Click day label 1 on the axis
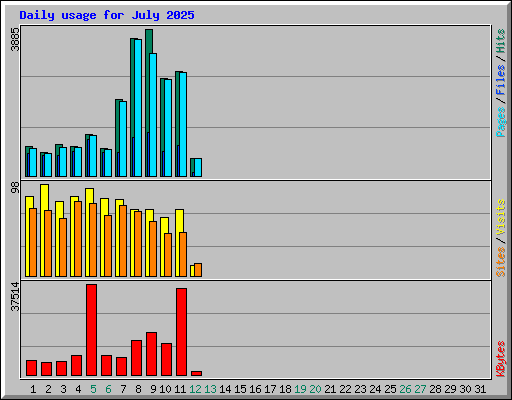Viewport: 512px width, 400px height. click(x=33, y=389)
